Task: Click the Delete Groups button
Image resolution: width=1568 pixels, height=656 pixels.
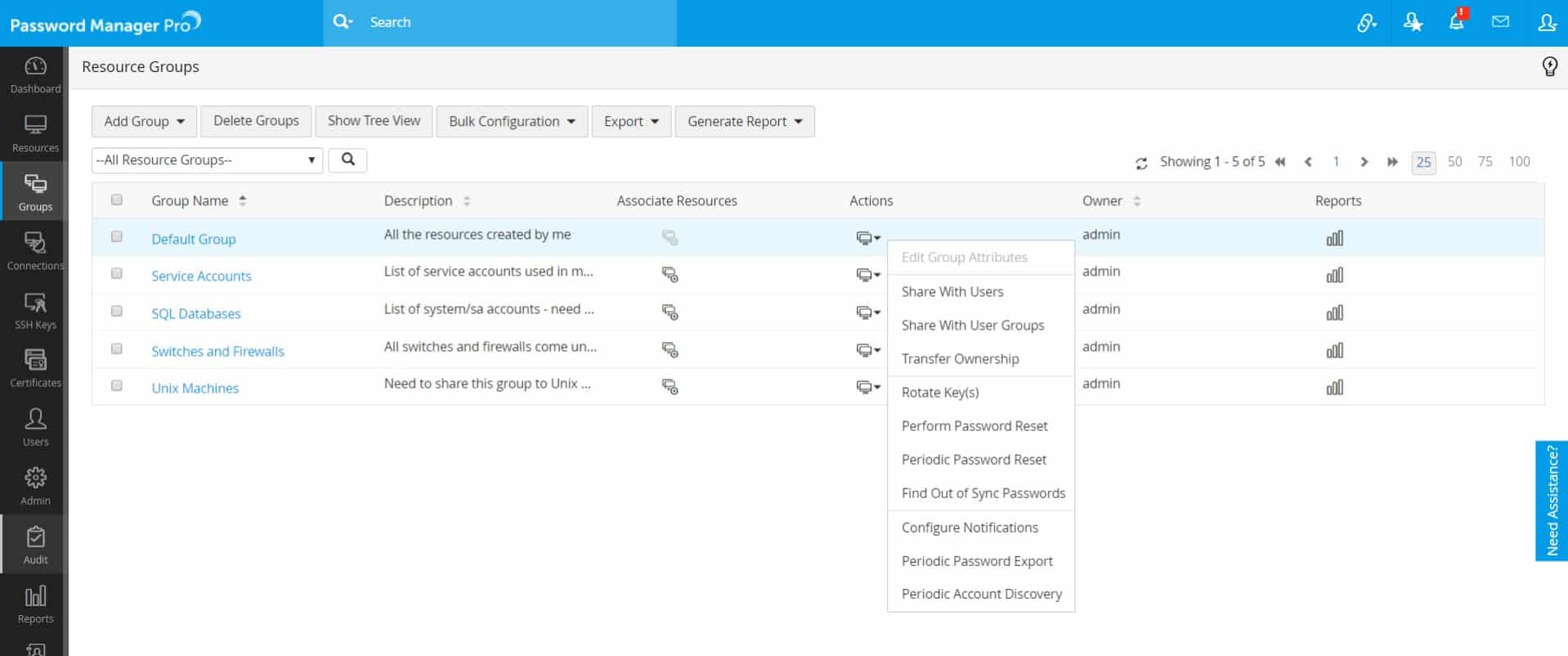Action: coord(256,121)
